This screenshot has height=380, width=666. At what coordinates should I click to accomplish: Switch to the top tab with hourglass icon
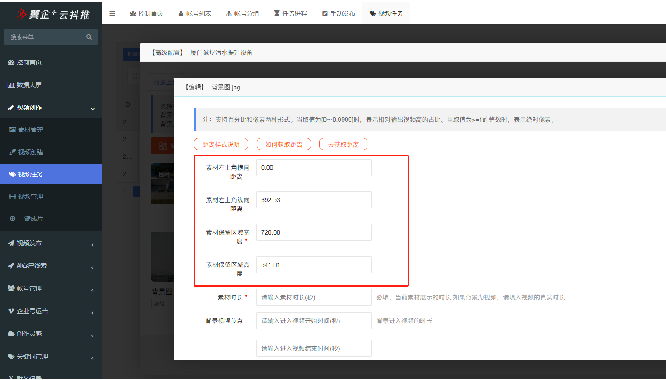(291, 14)
